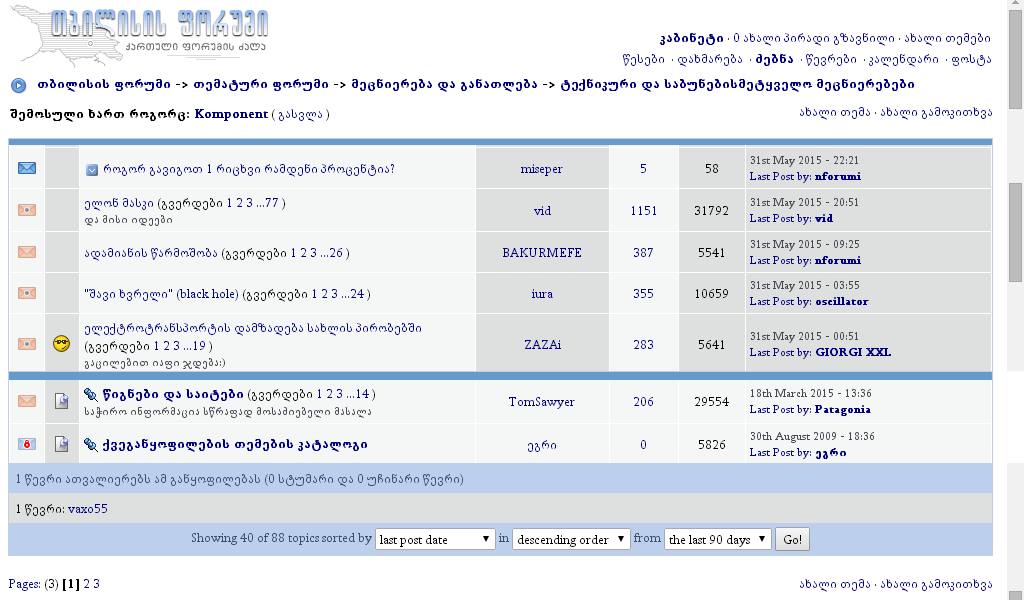The width and height of the screenshot is (1024, 600).
Task: Go to თემატური ფორუმი breadcrumb link
Action: coord(261,84)
